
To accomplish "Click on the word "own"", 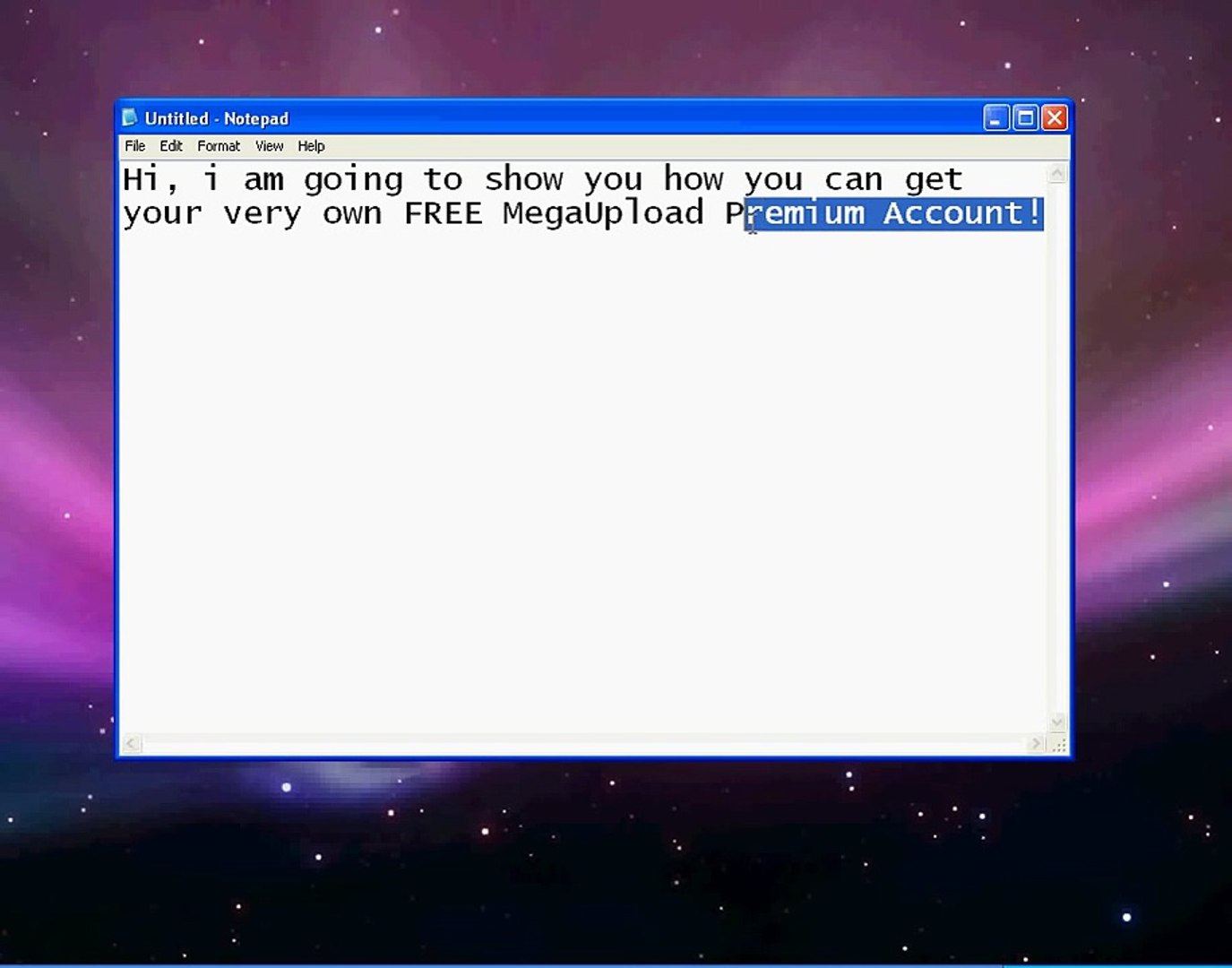I will tap(352, 214).
